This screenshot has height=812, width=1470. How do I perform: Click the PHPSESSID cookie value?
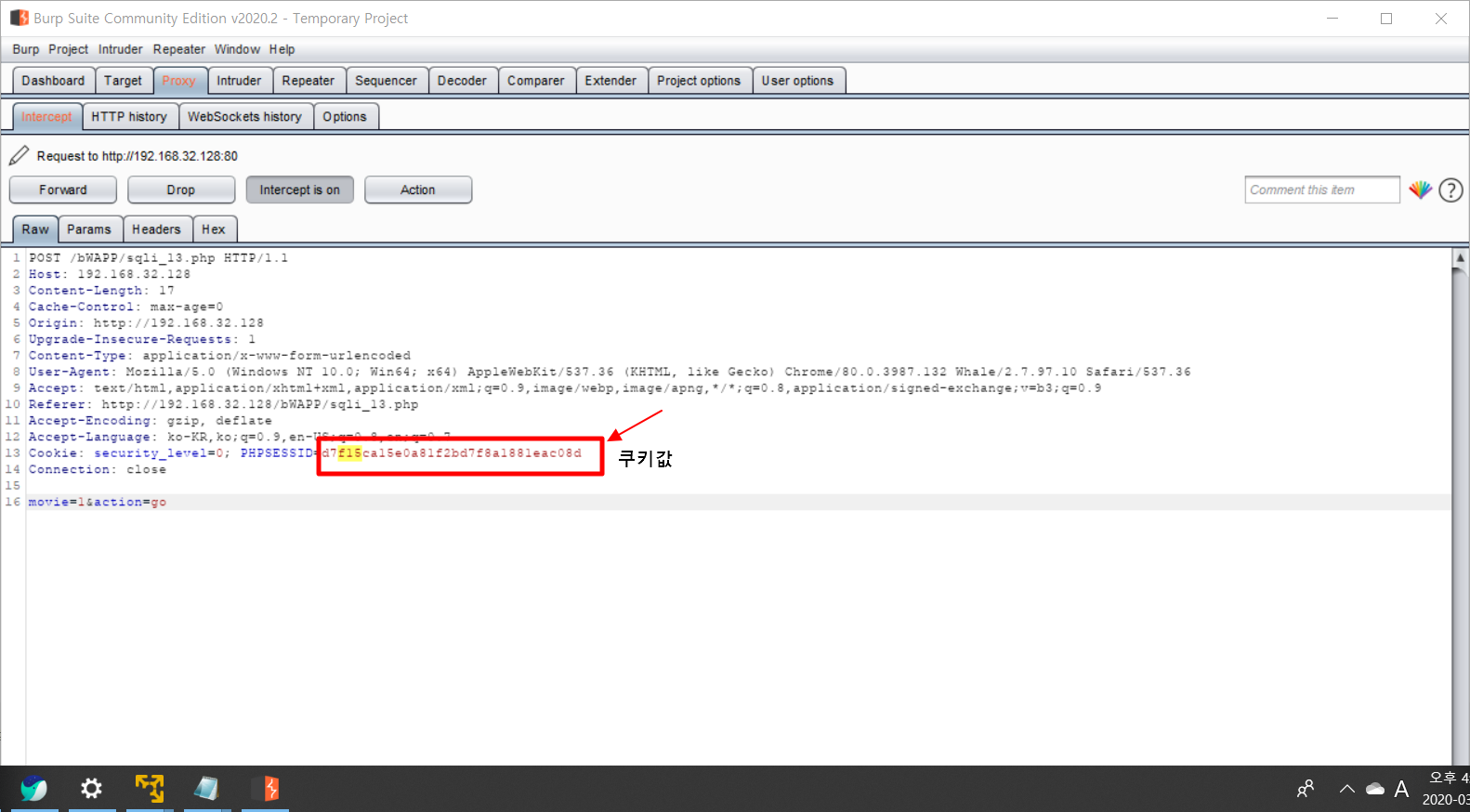452,453
